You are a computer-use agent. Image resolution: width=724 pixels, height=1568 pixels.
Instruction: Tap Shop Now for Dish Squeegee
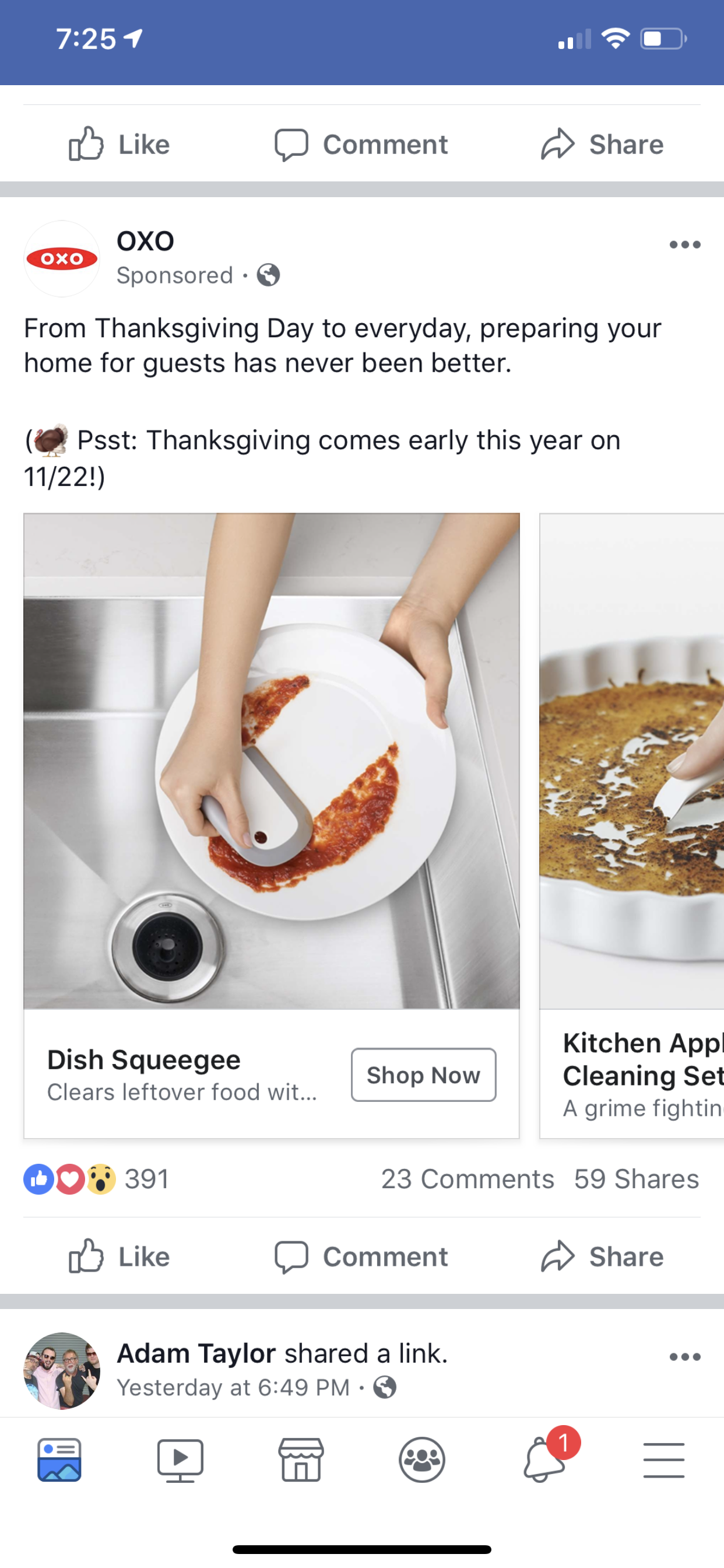tap(423, 1075)
